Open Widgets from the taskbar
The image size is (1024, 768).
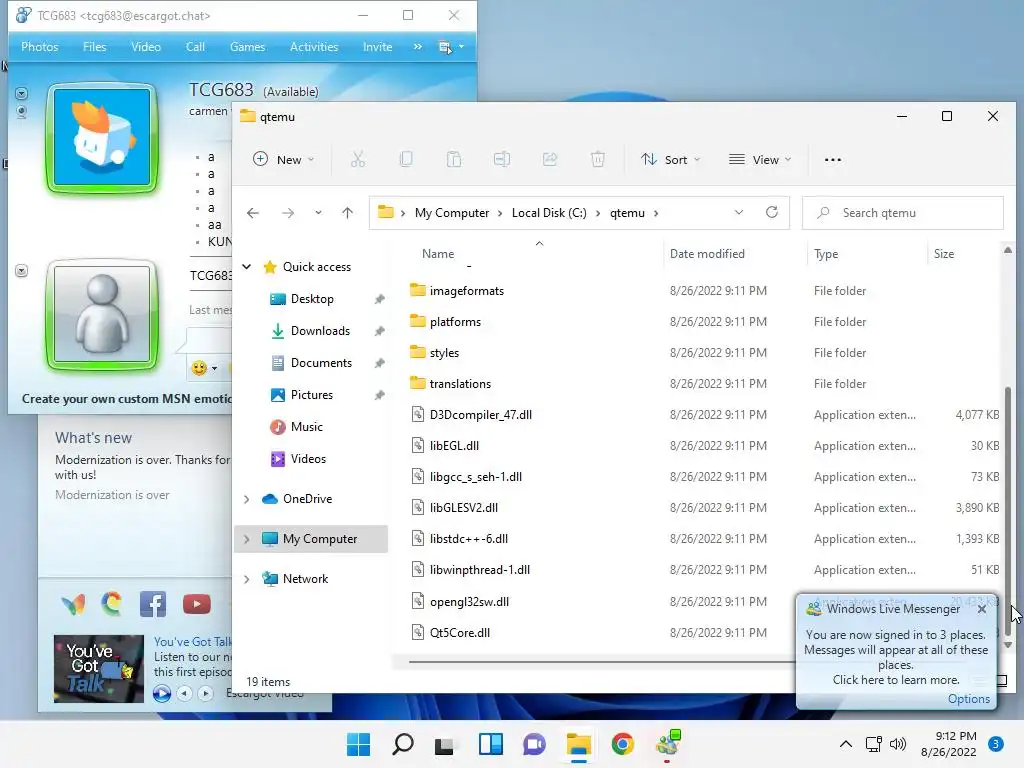490,744
